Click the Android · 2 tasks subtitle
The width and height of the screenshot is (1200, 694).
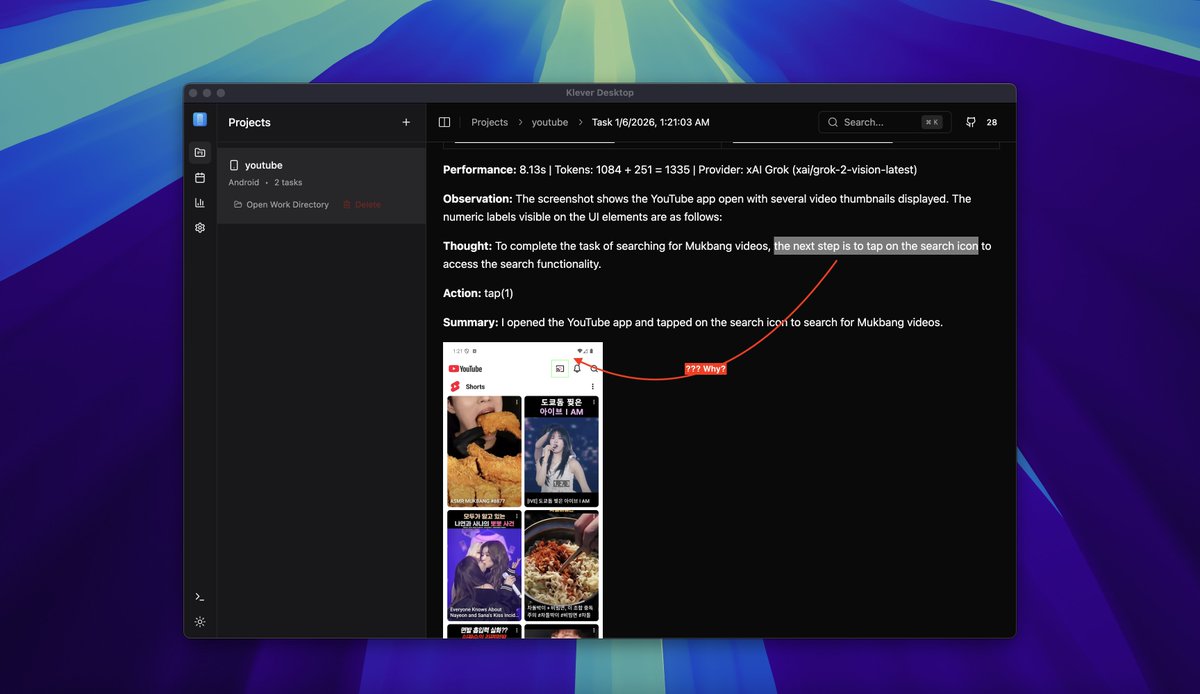click(x=265, y=182)
